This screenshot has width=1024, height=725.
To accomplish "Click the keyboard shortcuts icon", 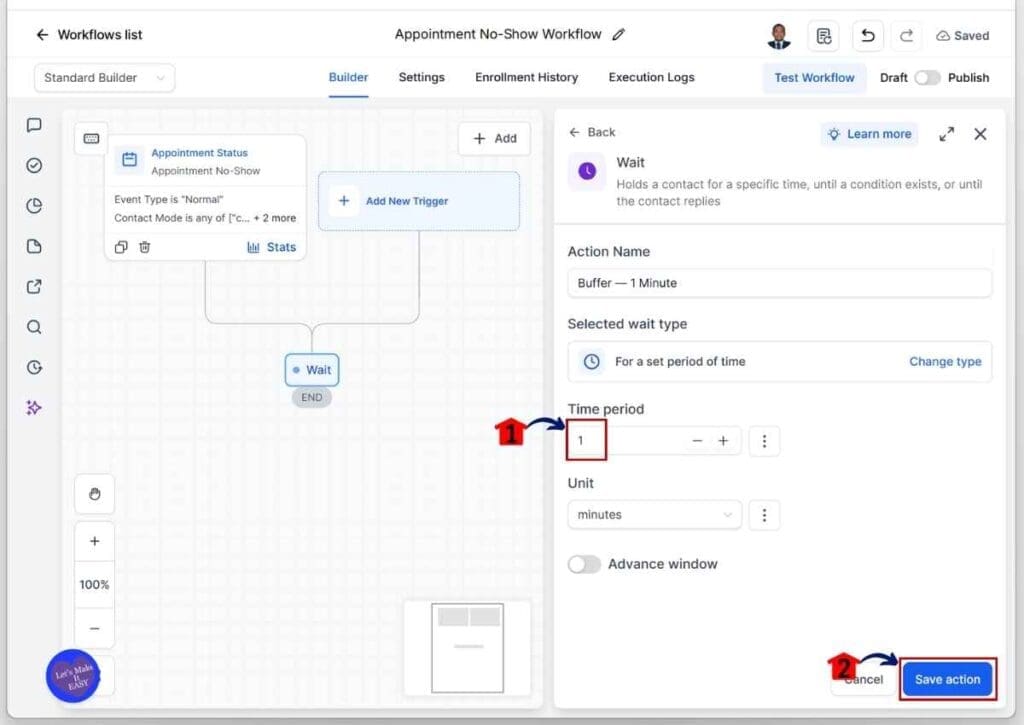I will [x=91, y=138].
